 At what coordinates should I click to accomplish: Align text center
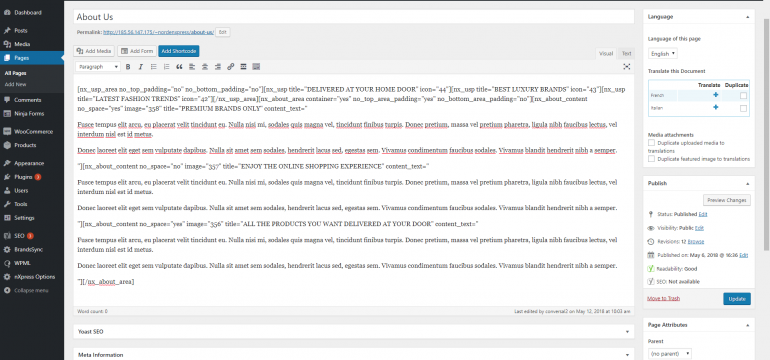pos(205,67)
